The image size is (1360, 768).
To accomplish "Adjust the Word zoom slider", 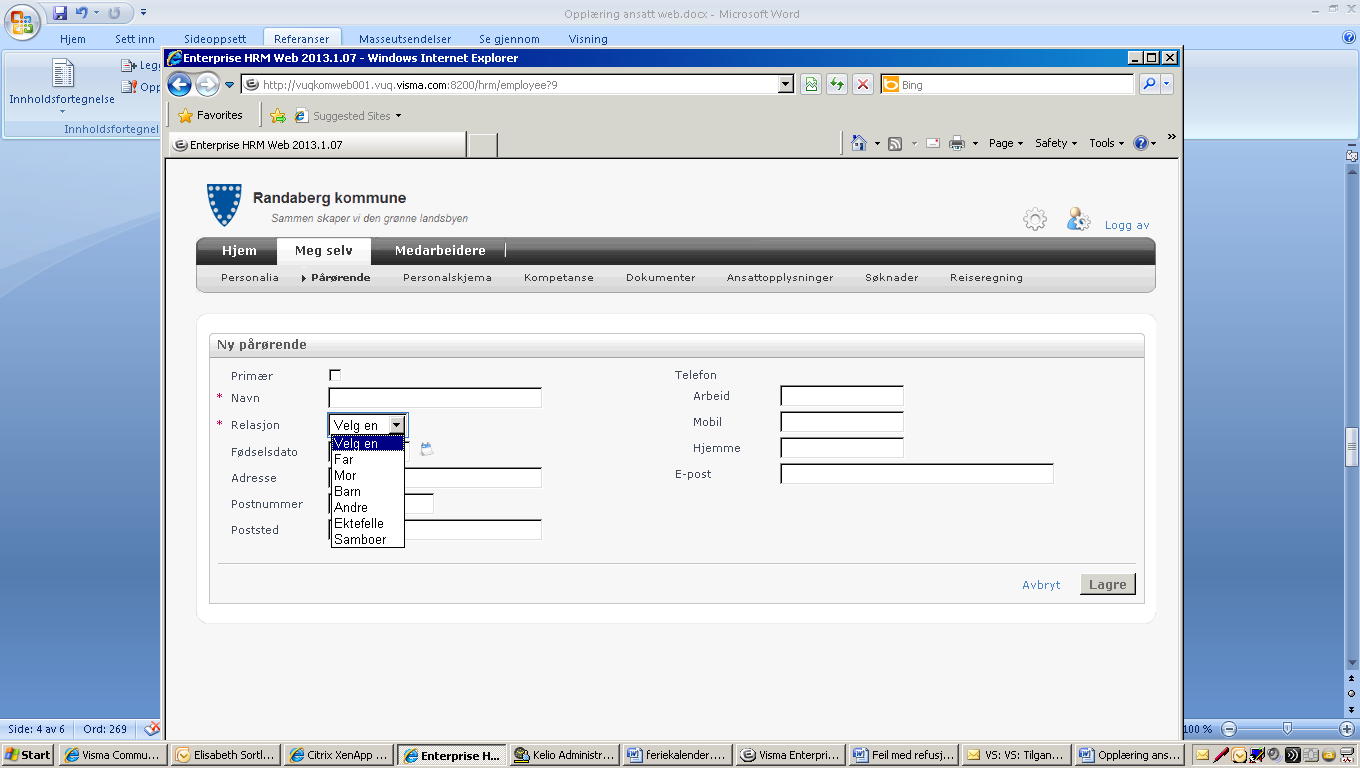I will pos(1287,729).
